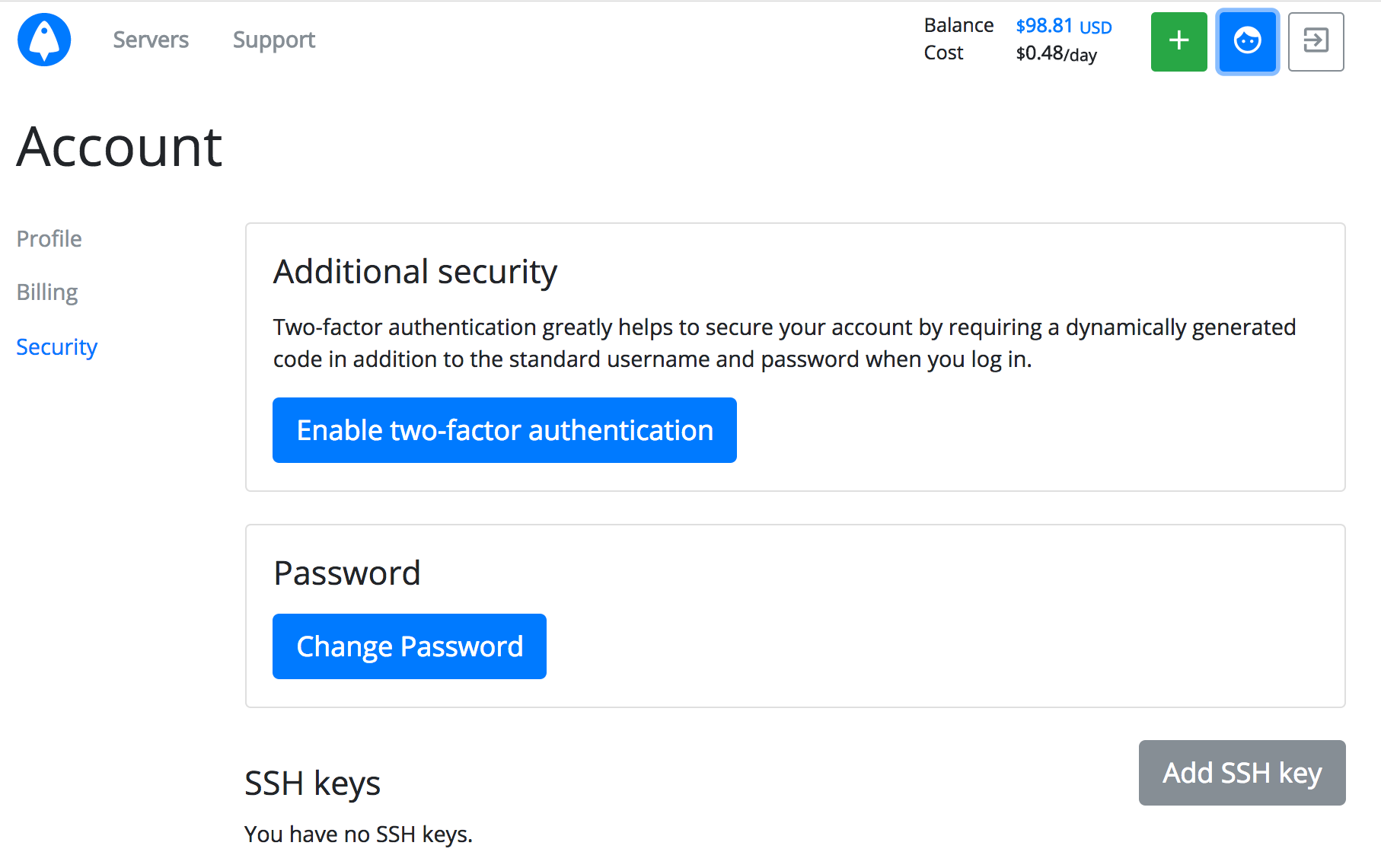1381x868 pixels.
Task: Click the Balance label
Action: tap(958, 25)
